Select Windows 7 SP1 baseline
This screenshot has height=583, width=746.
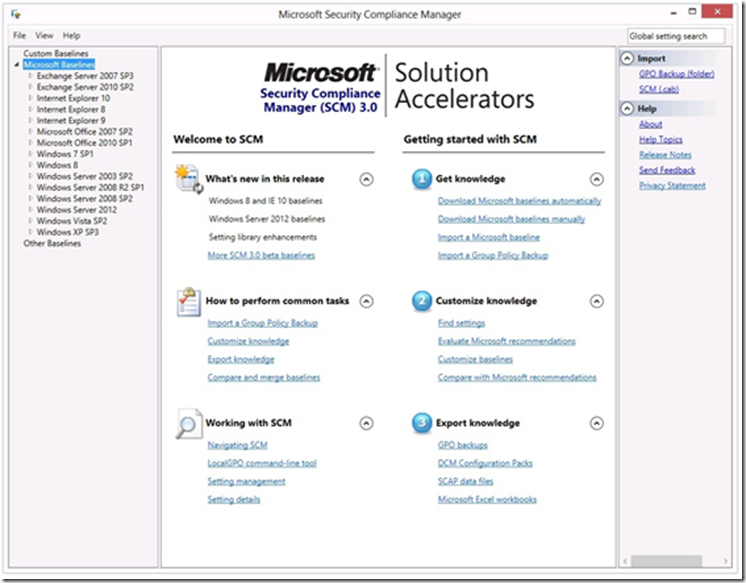click(65, 154)
